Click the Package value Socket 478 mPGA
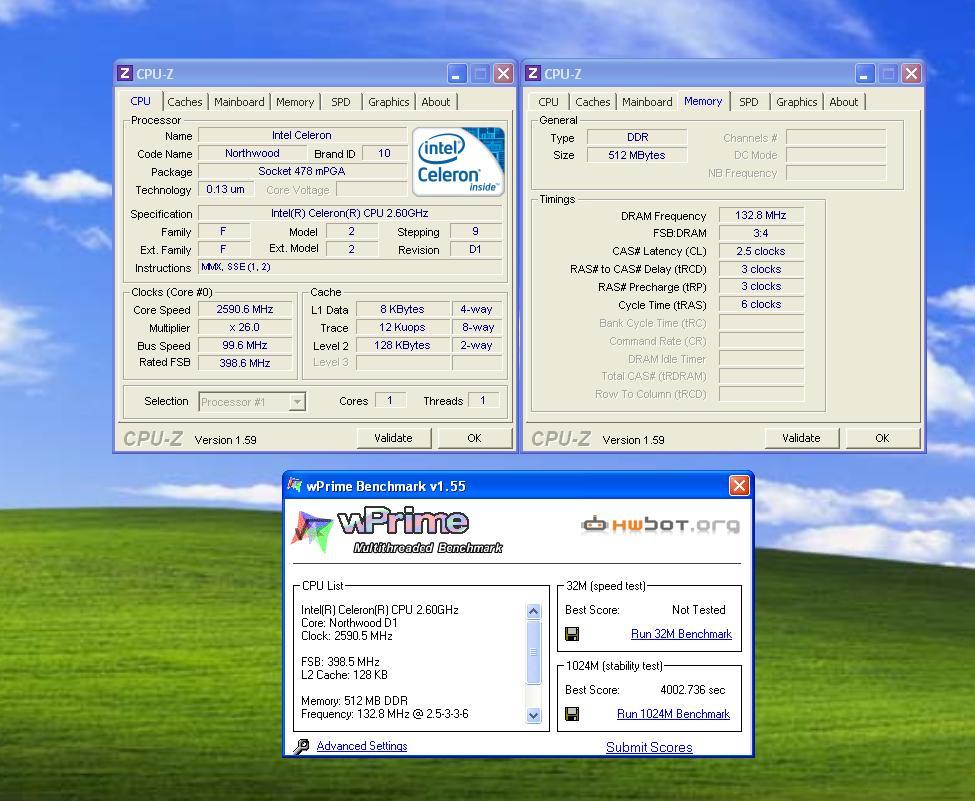This screenshot has height=801, width=975. 302,171
